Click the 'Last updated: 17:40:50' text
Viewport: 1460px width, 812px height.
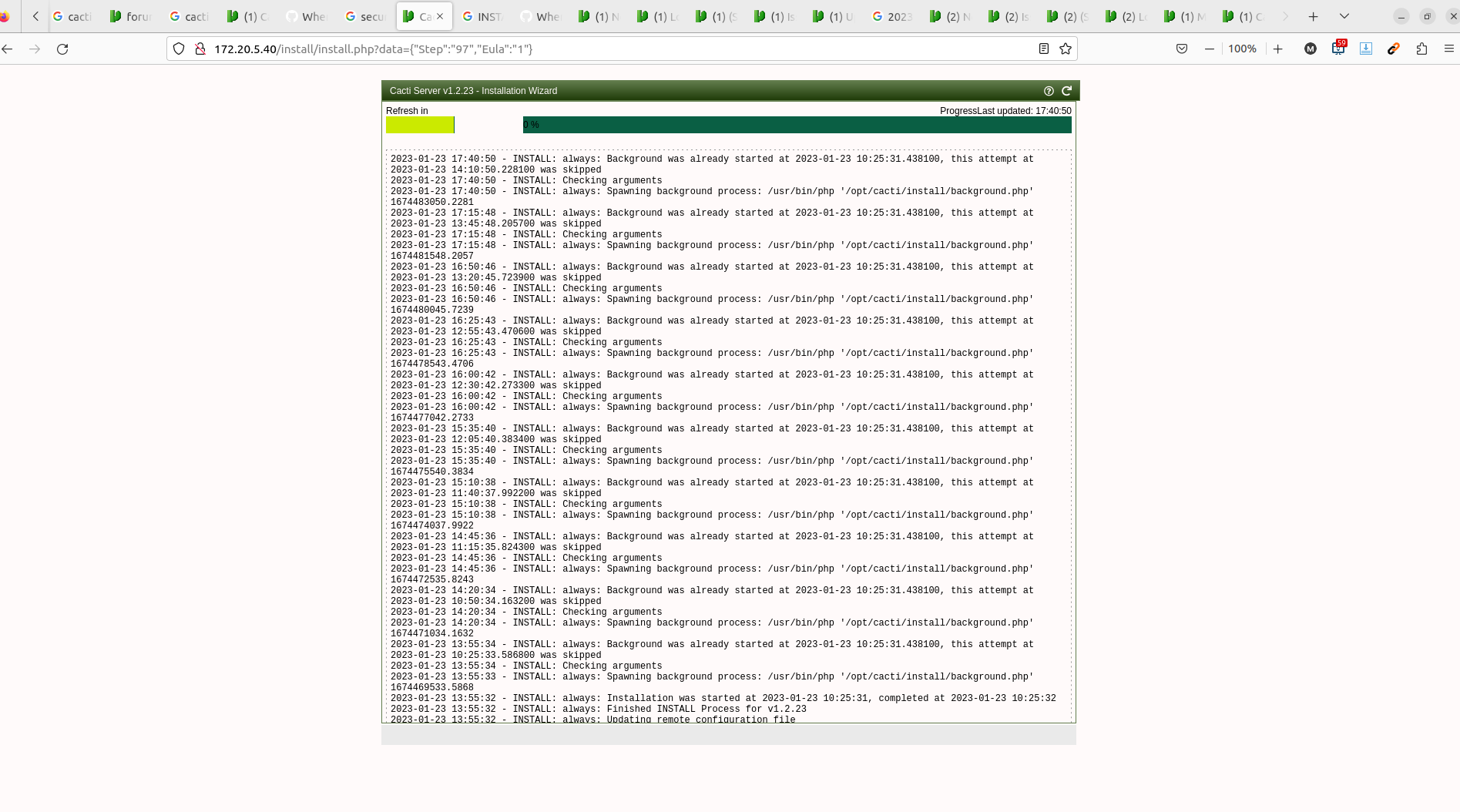coord(1024,111)
